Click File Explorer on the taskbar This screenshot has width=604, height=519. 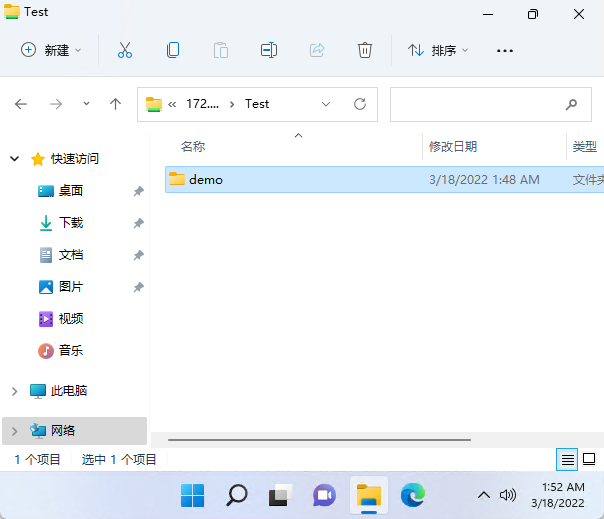[x=369, y=495]
